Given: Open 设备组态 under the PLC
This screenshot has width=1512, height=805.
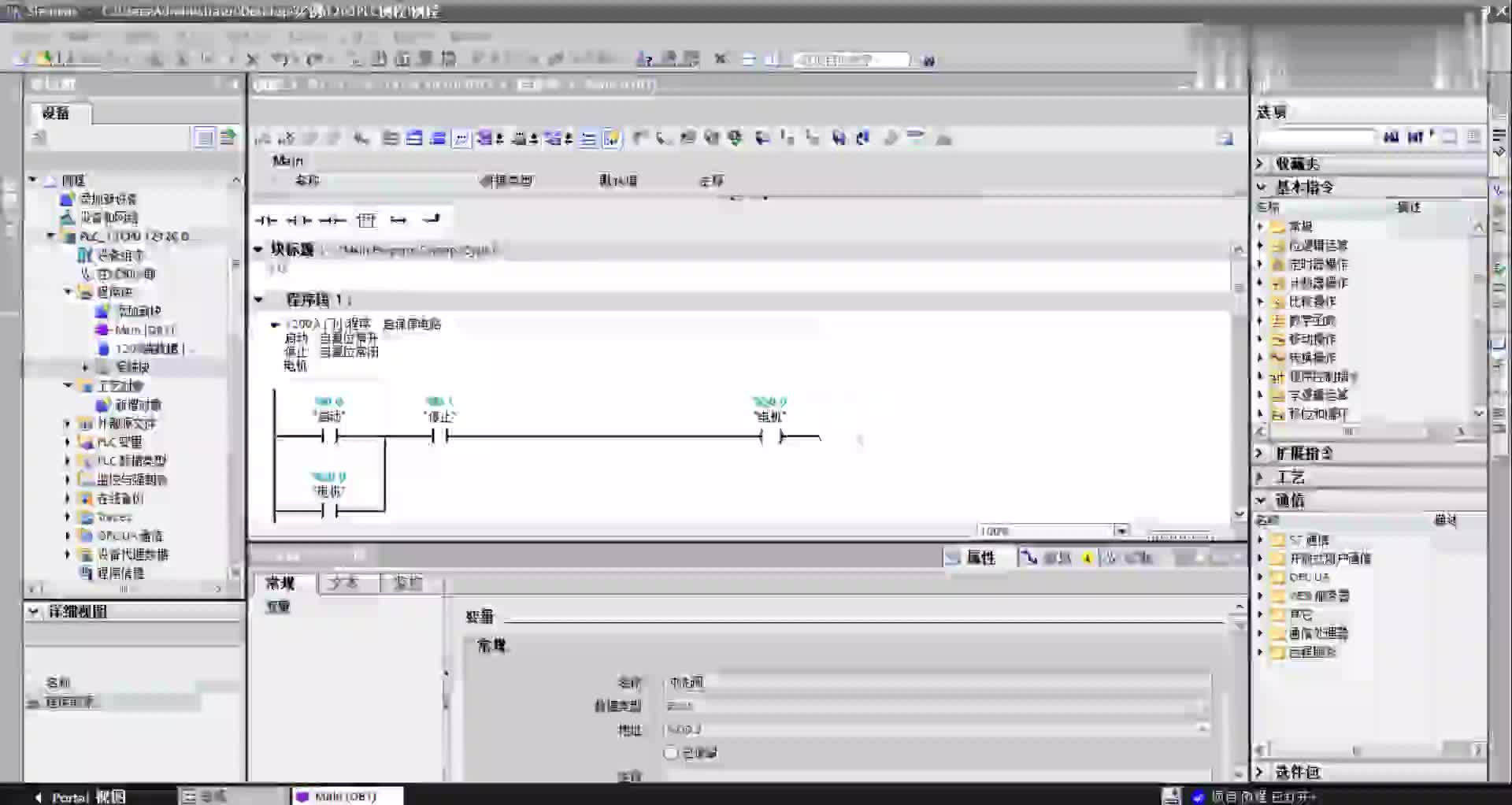Looking at the screenshot, I should pyautogui.click(x=120, y=255).
